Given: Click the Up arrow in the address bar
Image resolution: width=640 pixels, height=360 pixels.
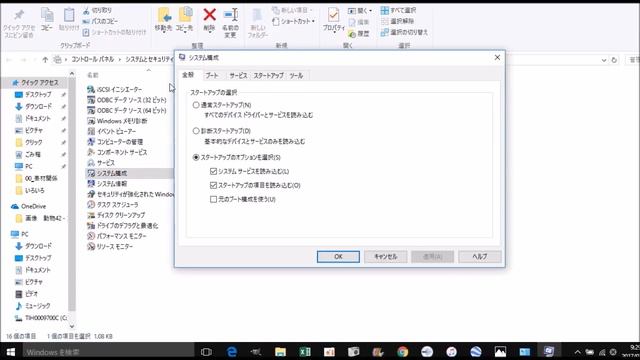Looking at the screenshot, I should [45, 60].
